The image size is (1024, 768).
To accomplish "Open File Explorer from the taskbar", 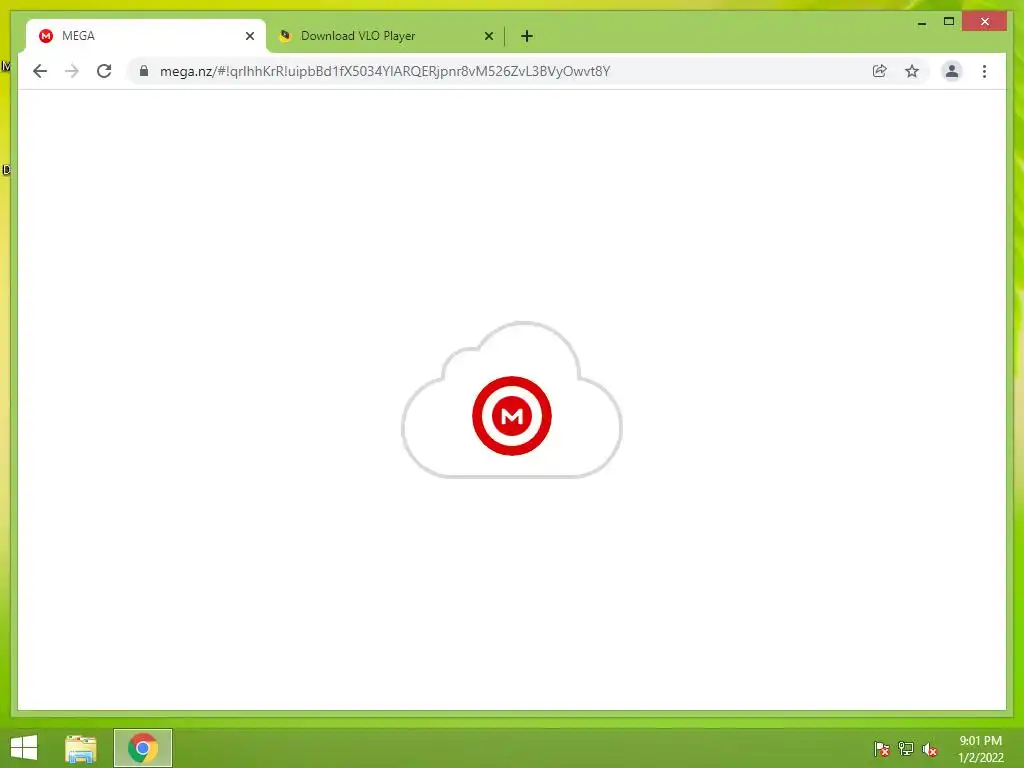I will [81, 748].
